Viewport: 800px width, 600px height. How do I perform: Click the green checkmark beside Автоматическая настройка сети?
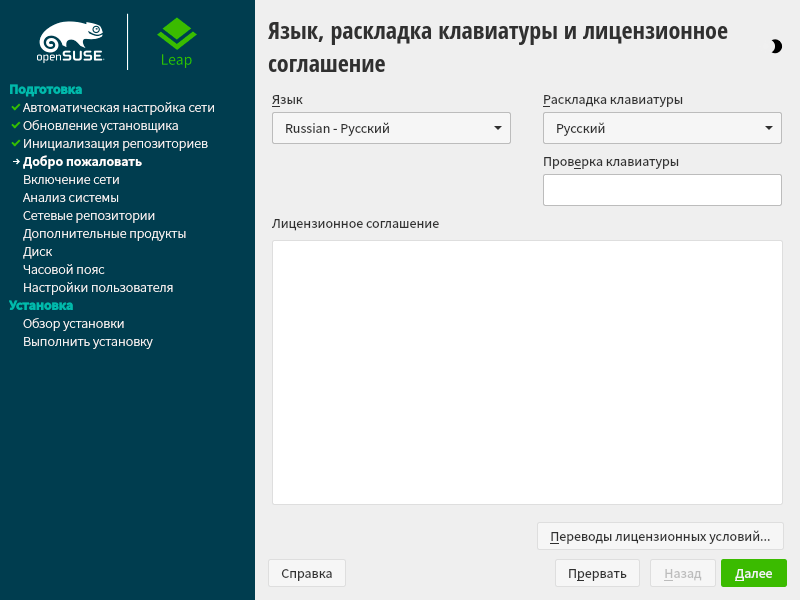[15, 107]
